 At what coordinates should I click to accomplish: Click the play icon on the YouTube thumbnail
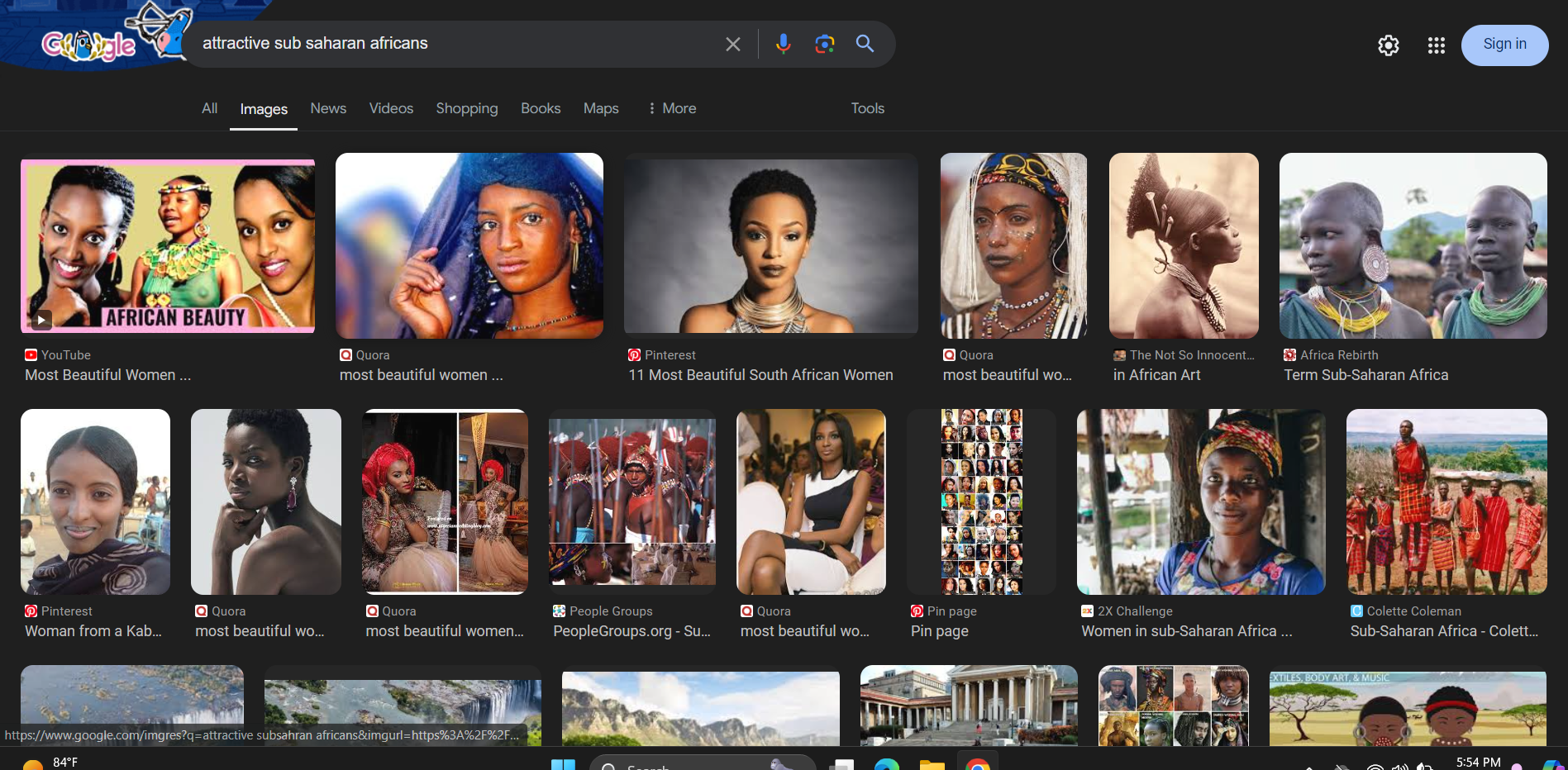(41, 320)
